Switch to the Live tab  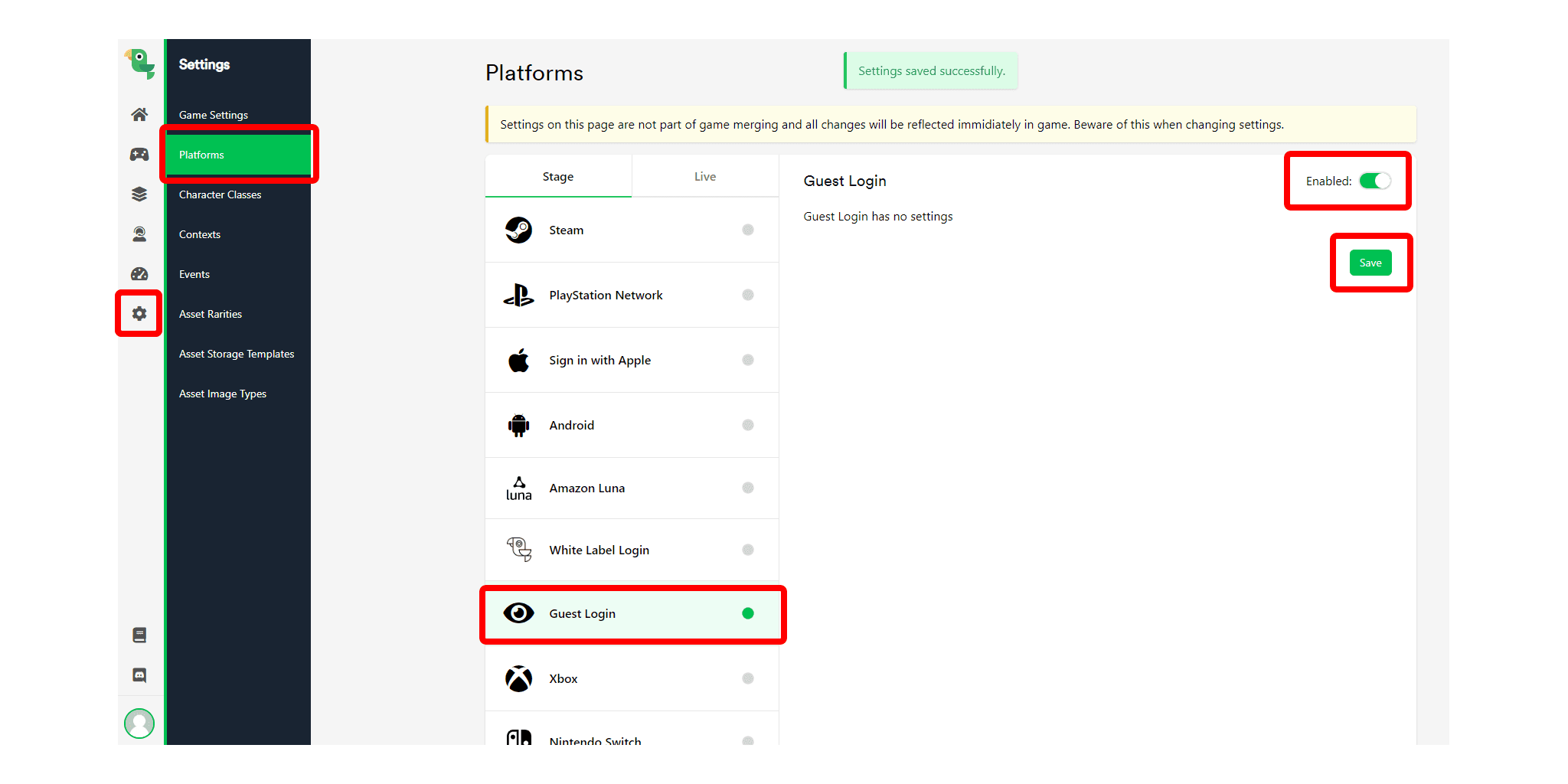coord(705,177)
